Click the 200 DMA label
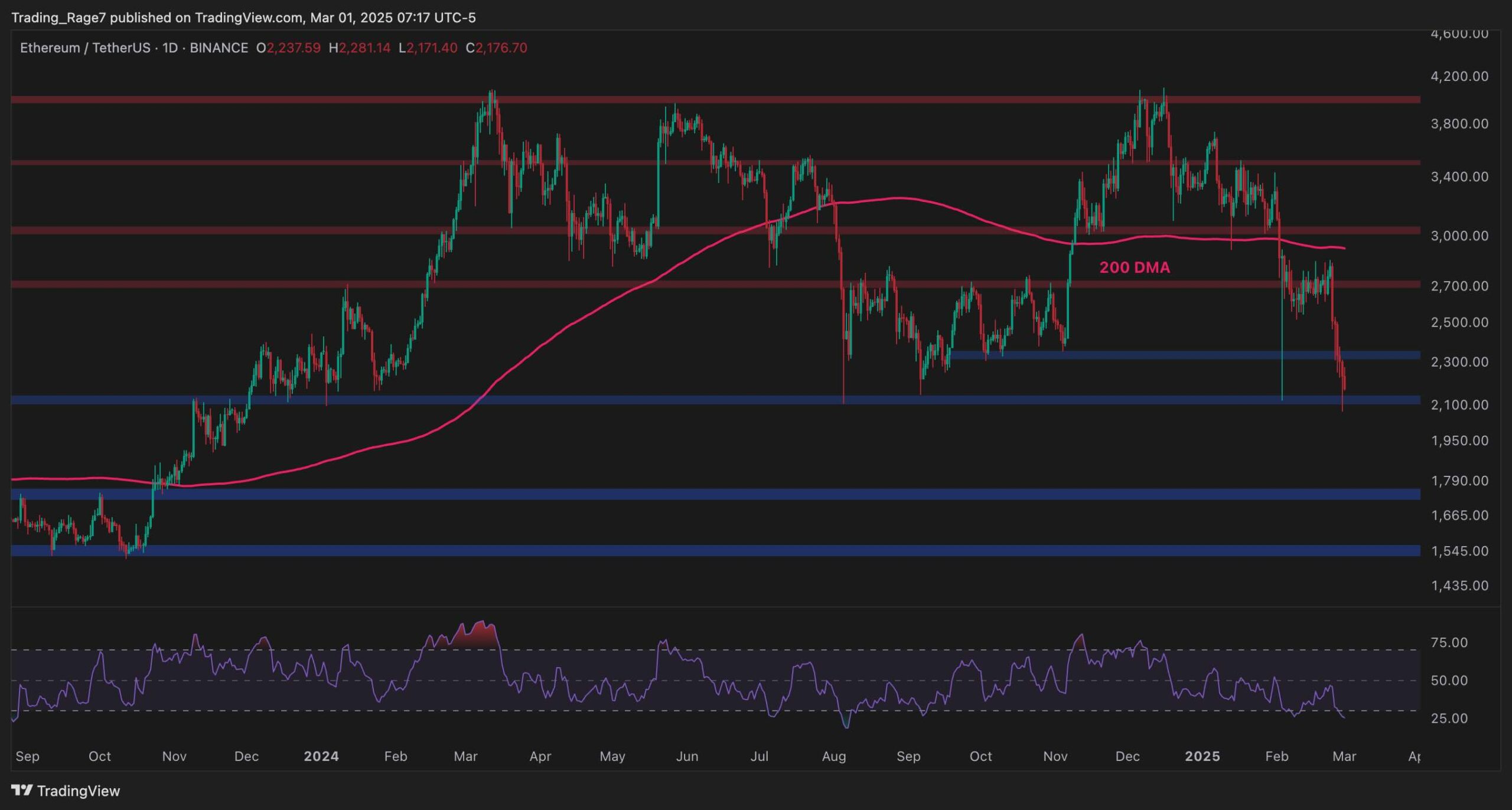 (x=1134, y=267)
